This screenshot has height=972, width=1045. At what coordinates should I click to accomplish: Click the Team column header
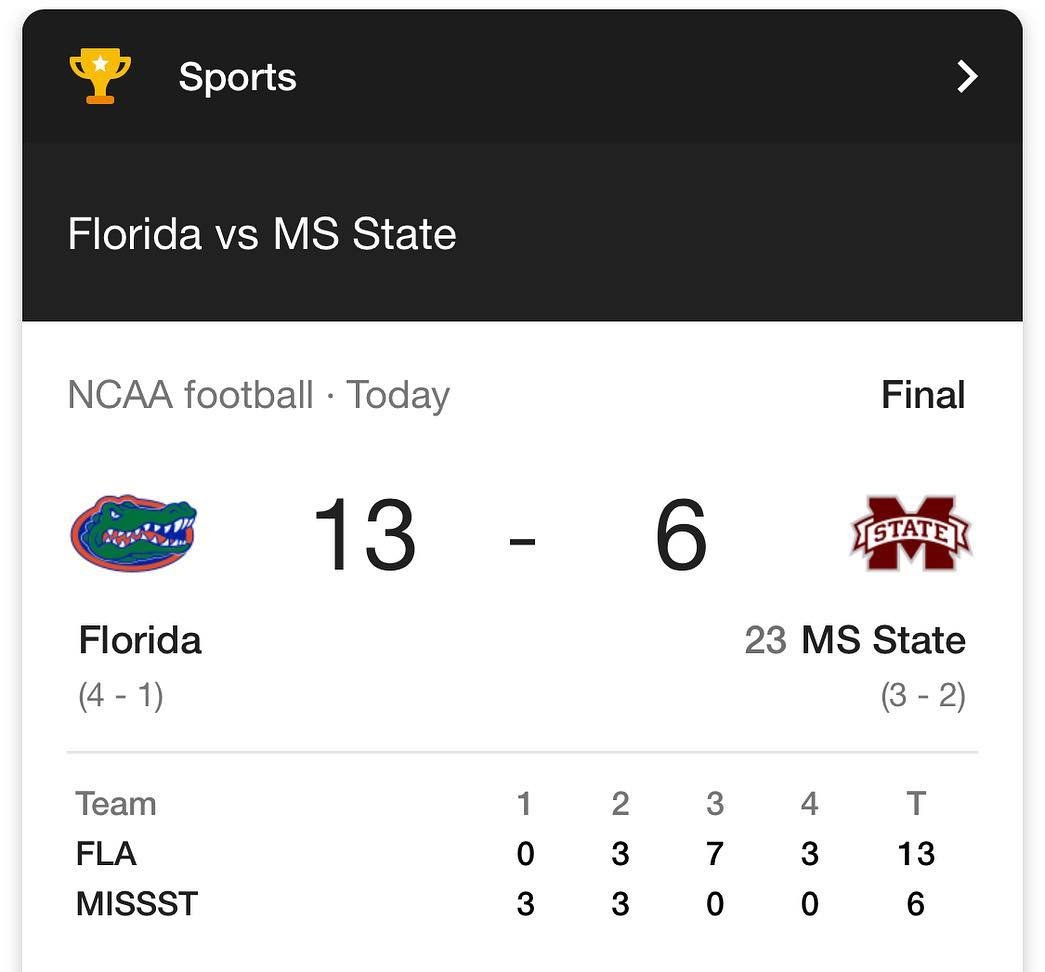[x=116, y=803]
